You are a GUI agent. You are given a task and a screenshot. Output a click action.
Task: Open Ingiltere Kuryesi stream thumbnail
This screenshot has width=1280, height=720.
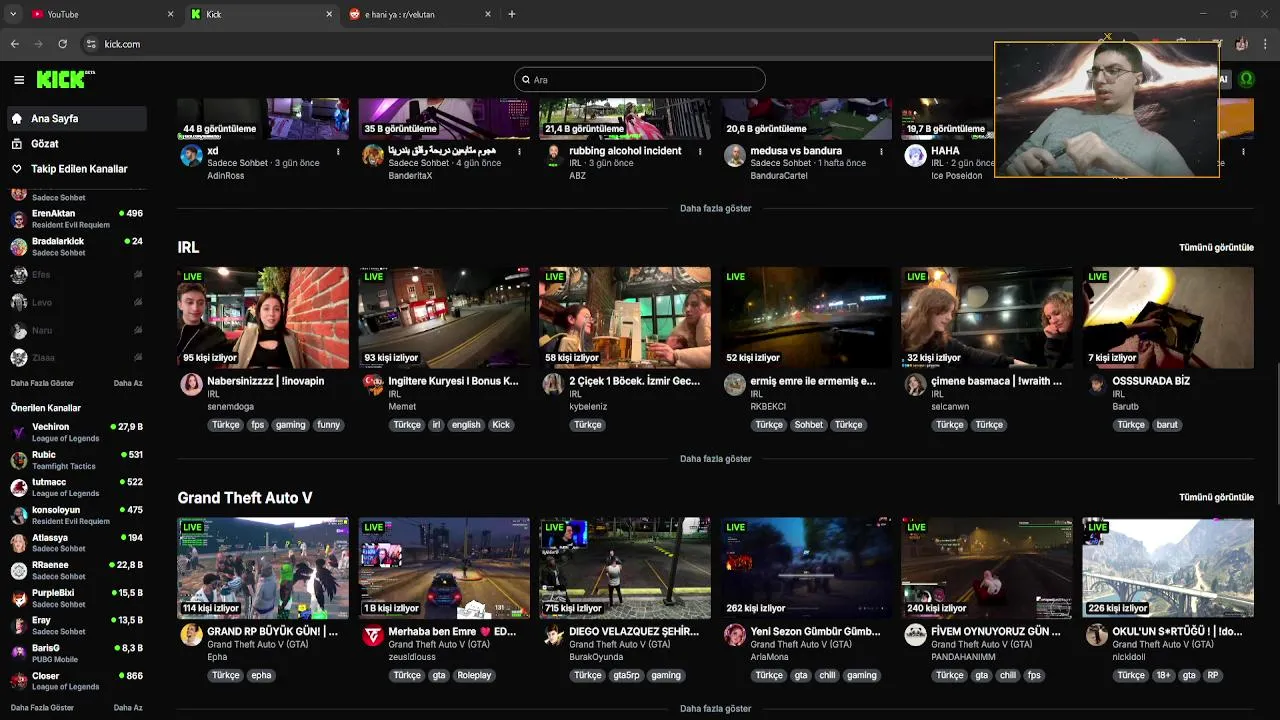444,317
